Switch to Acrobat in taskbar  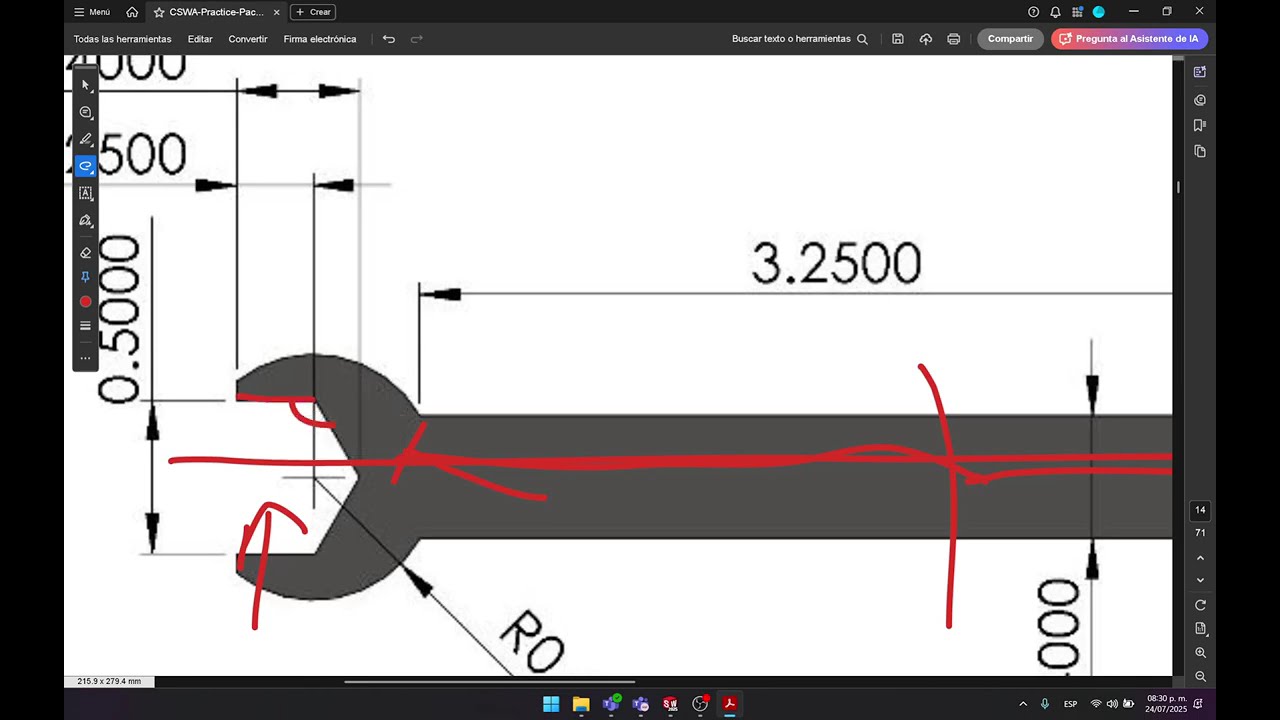pos(730,704)
